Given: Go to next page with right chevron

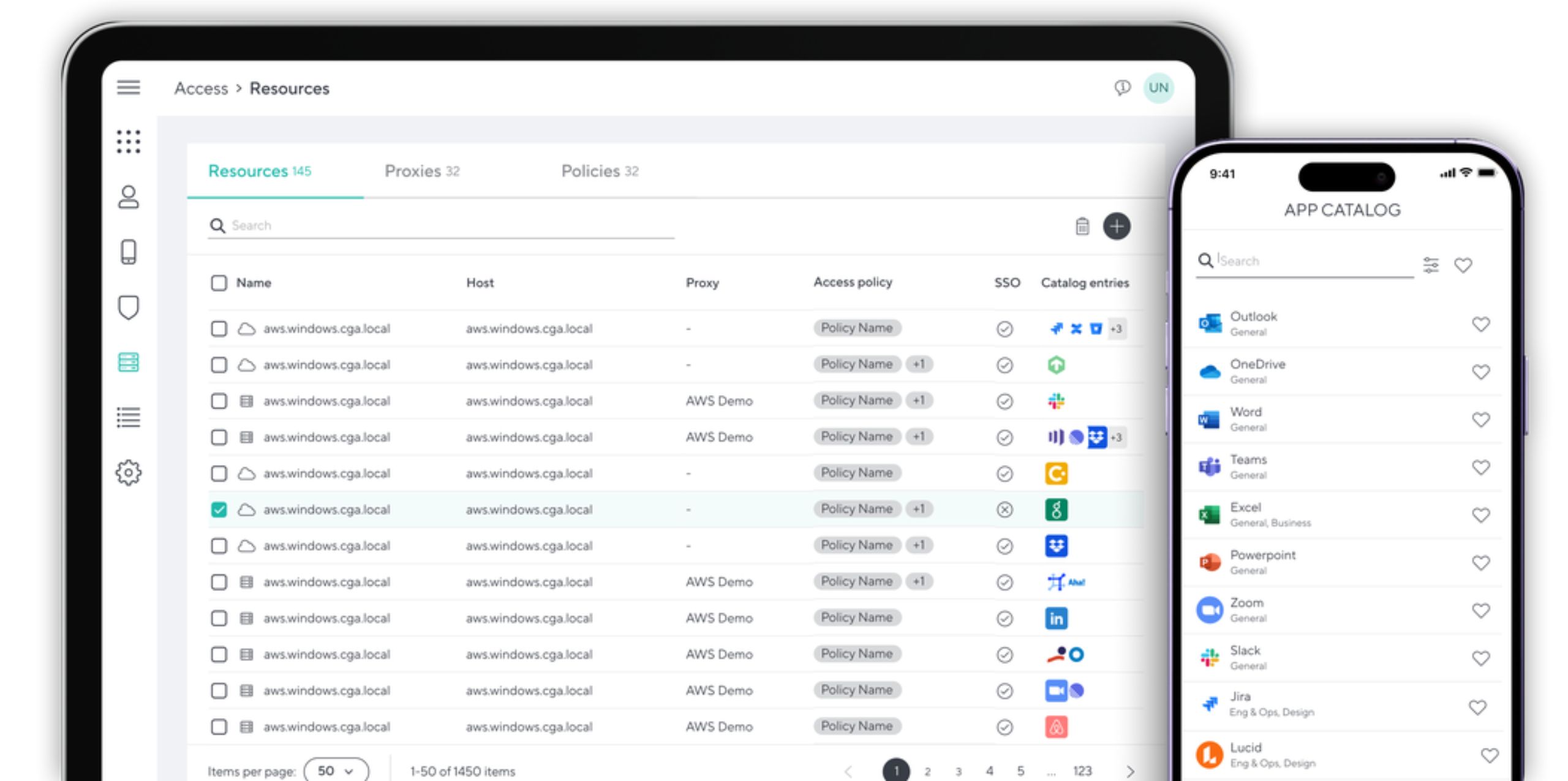Looking at the screenshot, I should 1130,771.
